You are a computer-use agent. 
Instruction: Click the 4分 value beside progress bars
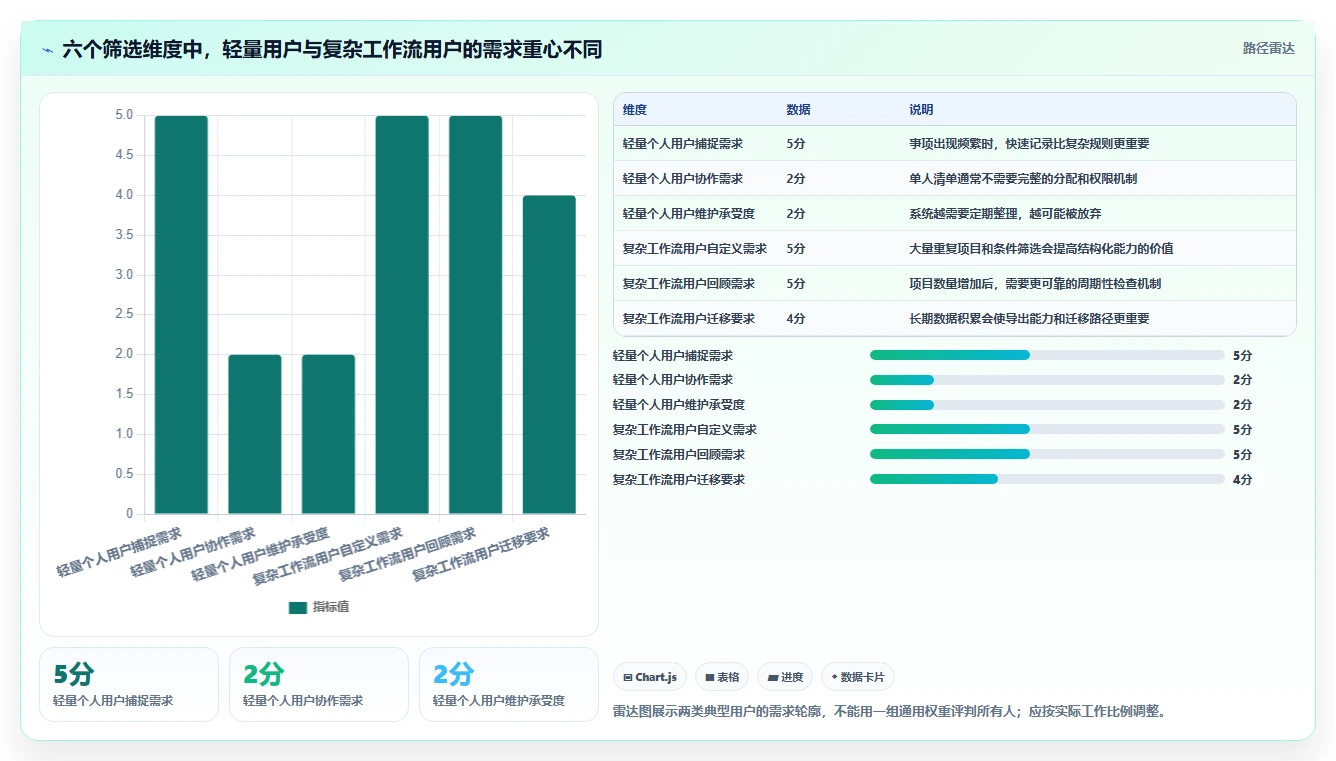coord(1242,480)
